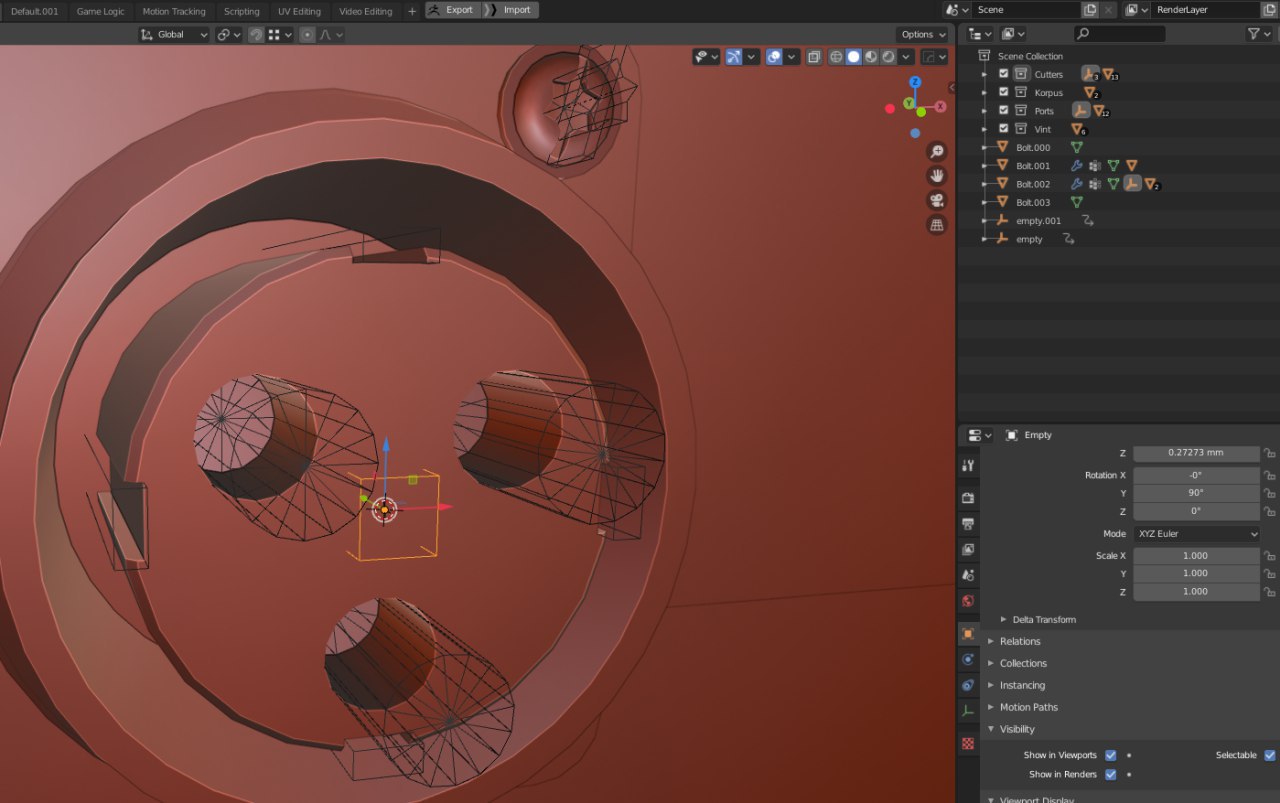
Task: Uncheck the Selectable checkbox
Action: point(1270,755)
